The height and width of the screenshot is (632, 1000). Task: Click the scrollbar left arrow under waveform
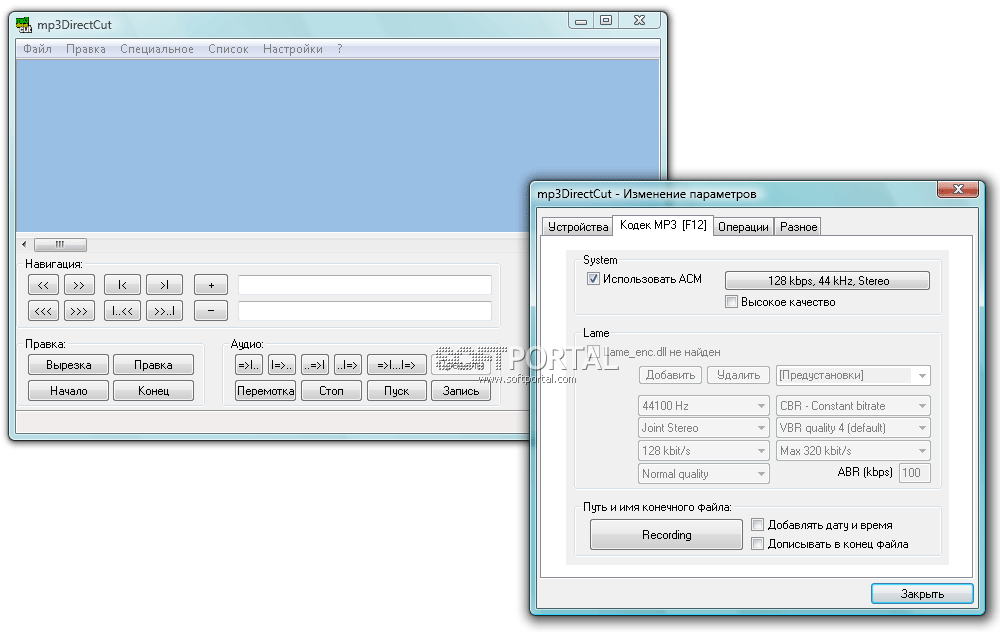tap(24, 244)
